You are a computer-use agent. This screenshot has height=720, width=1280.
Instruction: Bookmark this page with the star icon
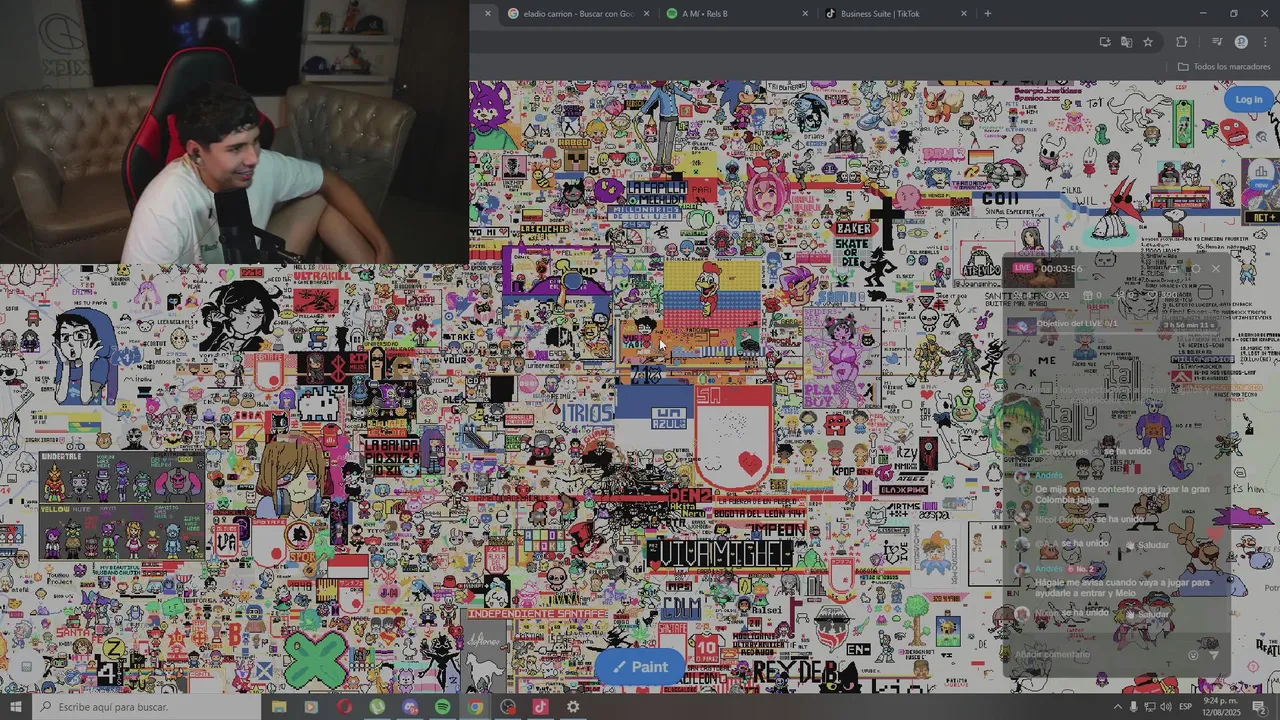tap(1148, 42)
